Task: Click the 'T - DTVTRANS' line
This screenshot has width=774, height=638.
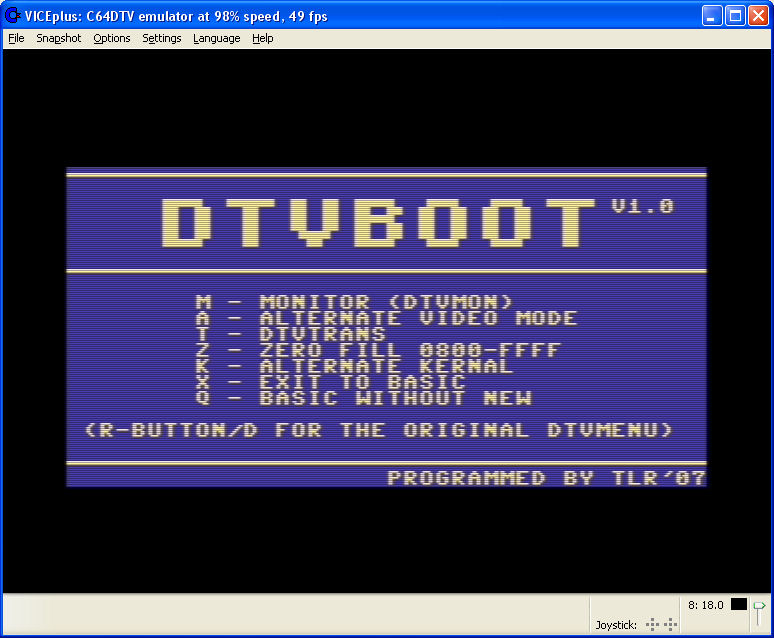Action: click(290, 334)
